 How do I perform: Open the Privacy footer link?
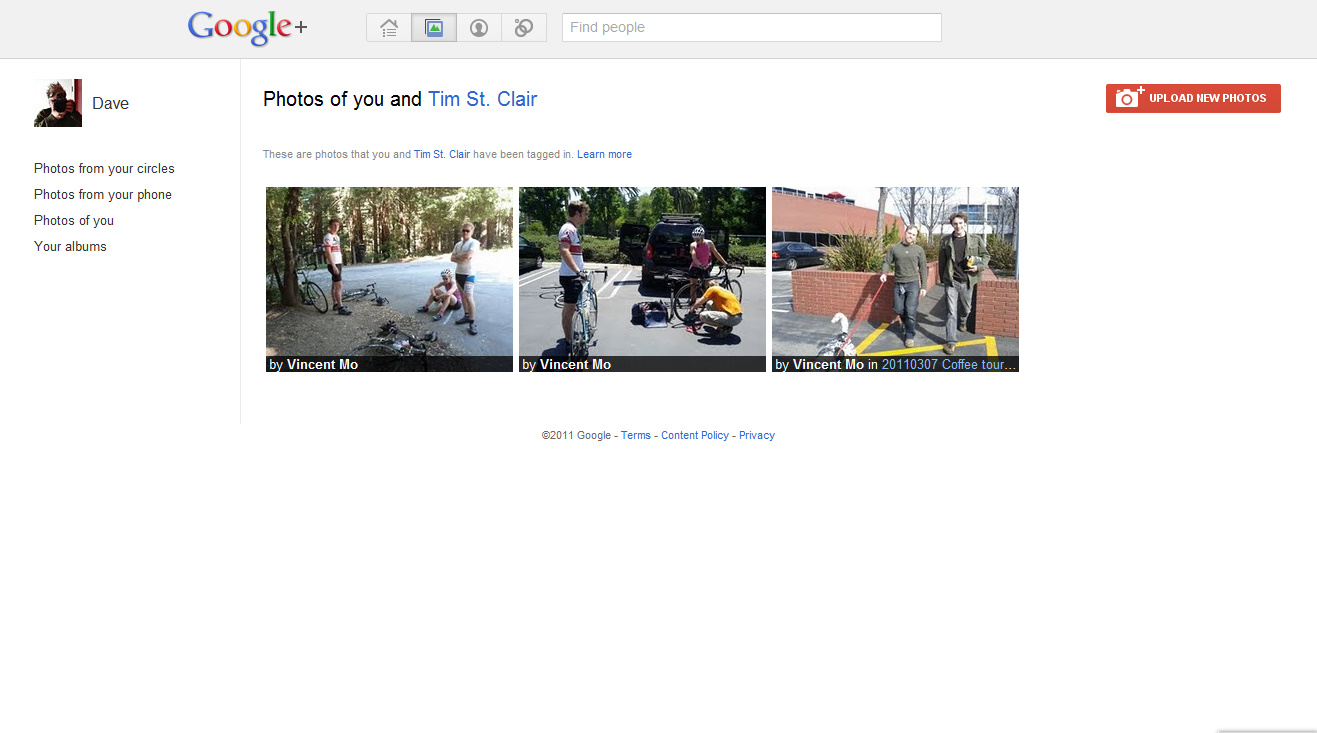pos(757,436)
